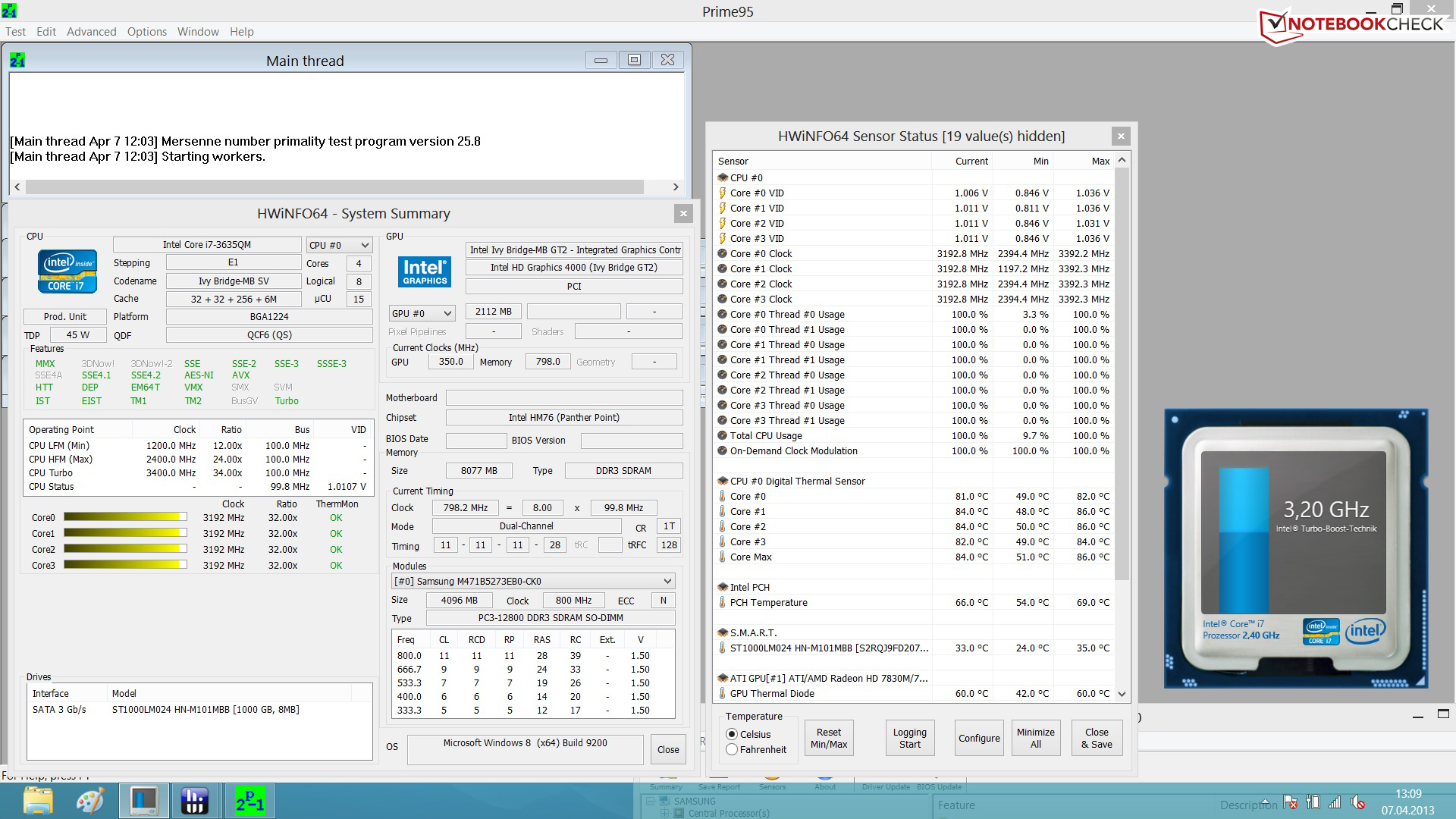This screenshot has width=1456, height=819.
Task: Click the Reset Min/Max button
Action: click(x=828, y=738)
